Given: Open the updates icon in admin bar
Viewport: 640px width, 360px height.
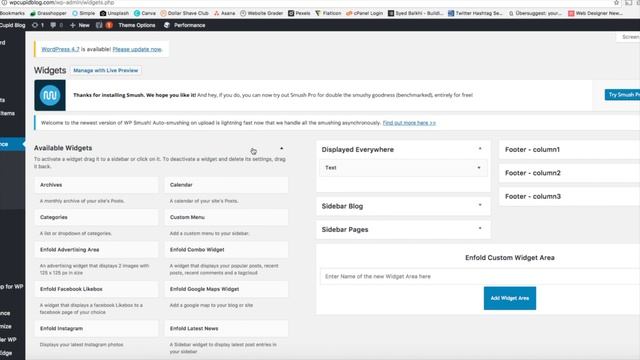Looking at the screenshot, I should pos(38,25).
